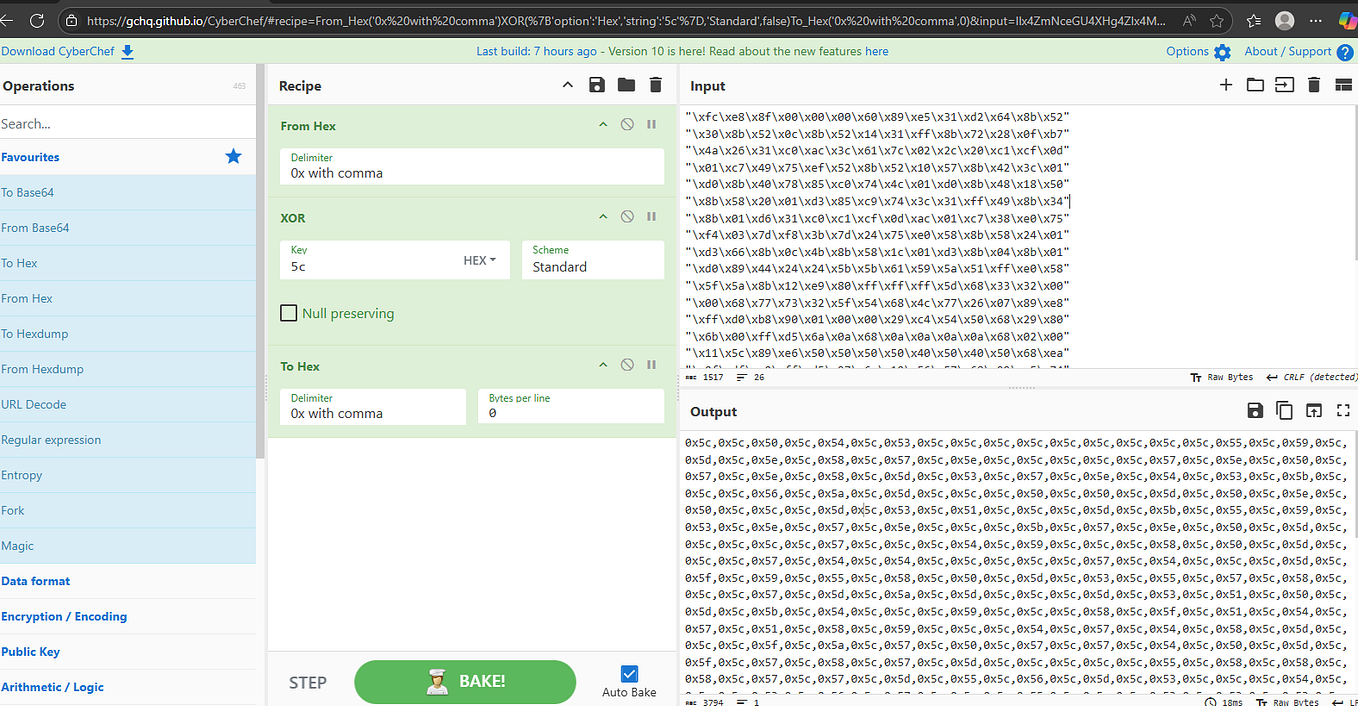Open the output in a new tab
This screenshot has height=706, width=1358.
pos(1314,410)
